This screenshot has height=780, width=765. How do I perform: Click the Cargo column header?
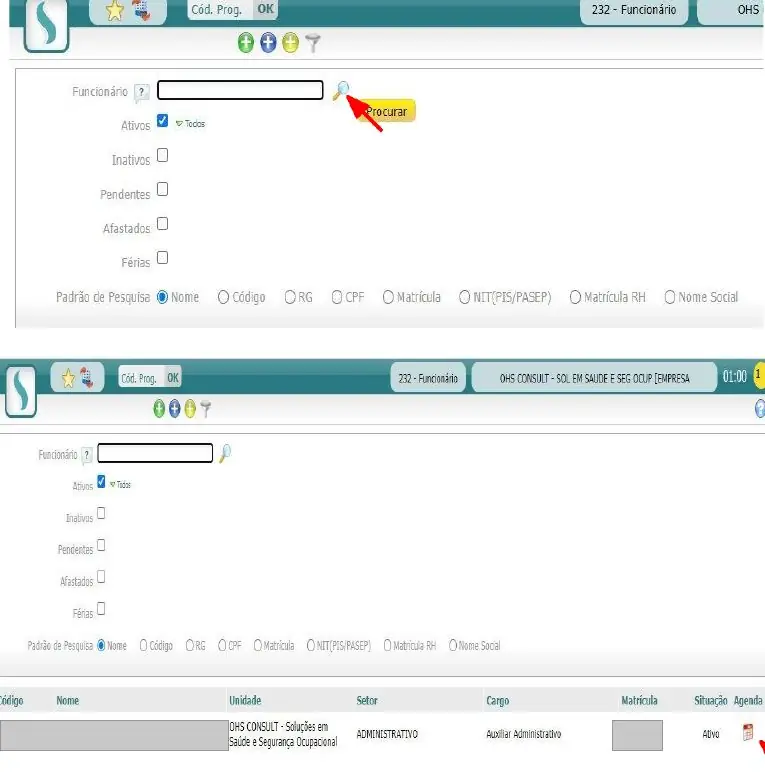pos(497,701)
